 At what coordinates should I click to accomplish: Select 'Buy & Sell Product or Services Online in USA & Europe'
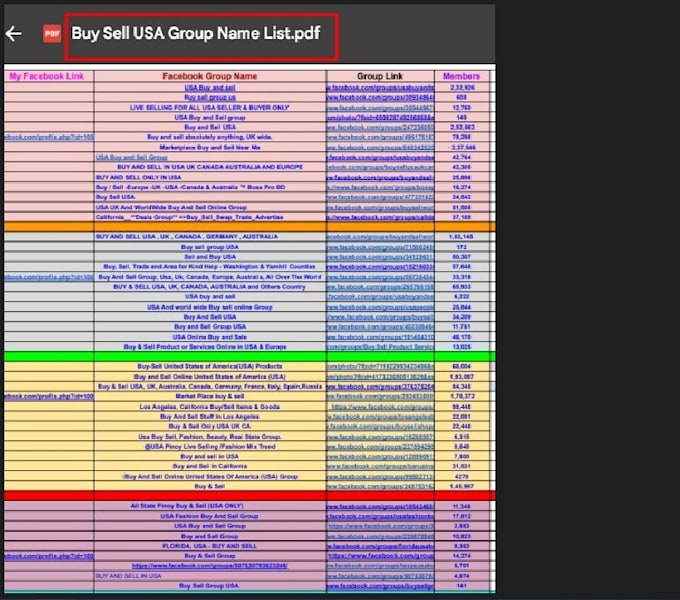coord(205,347)
